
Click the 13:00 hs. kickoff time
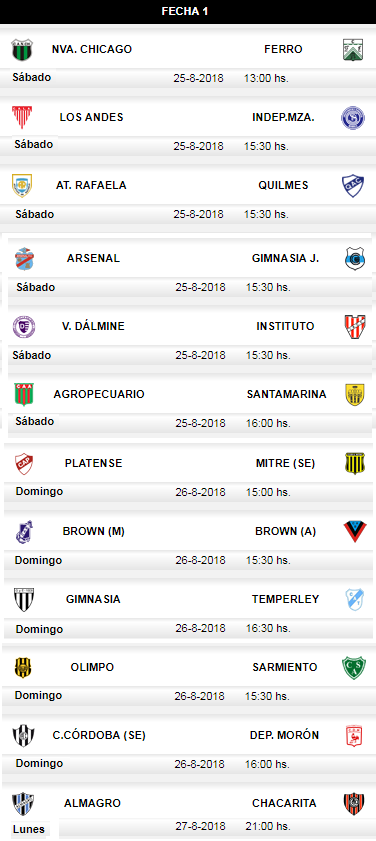click(267, 78)
